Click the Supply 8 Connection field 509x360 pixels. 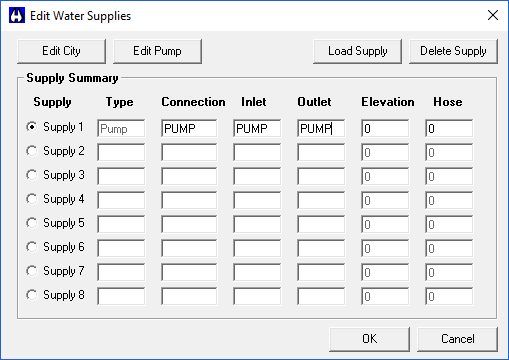(x=189, y=296)
